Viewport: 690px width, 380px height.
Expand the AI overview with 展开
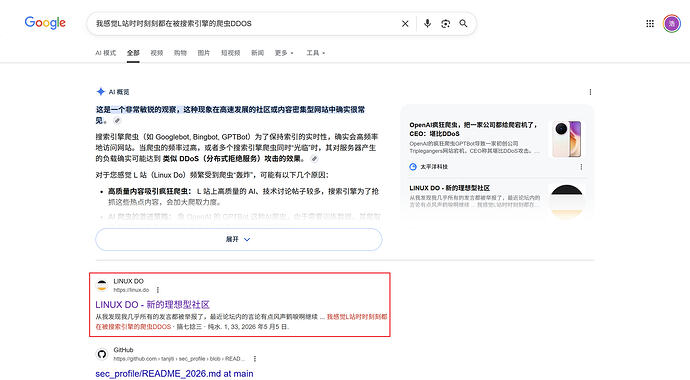coord(239,239)
